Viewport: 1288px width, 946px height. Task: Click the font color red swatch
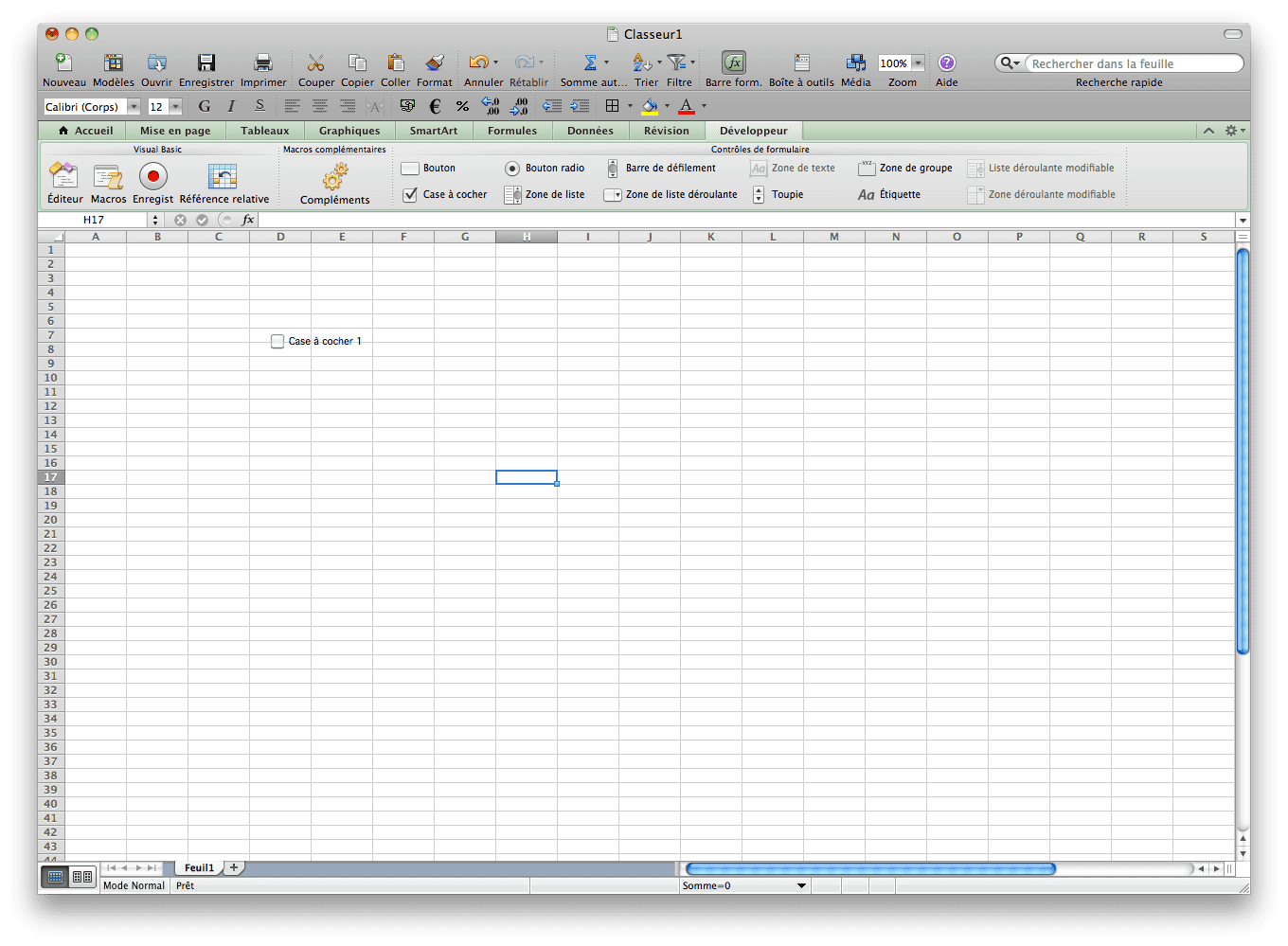687,106
